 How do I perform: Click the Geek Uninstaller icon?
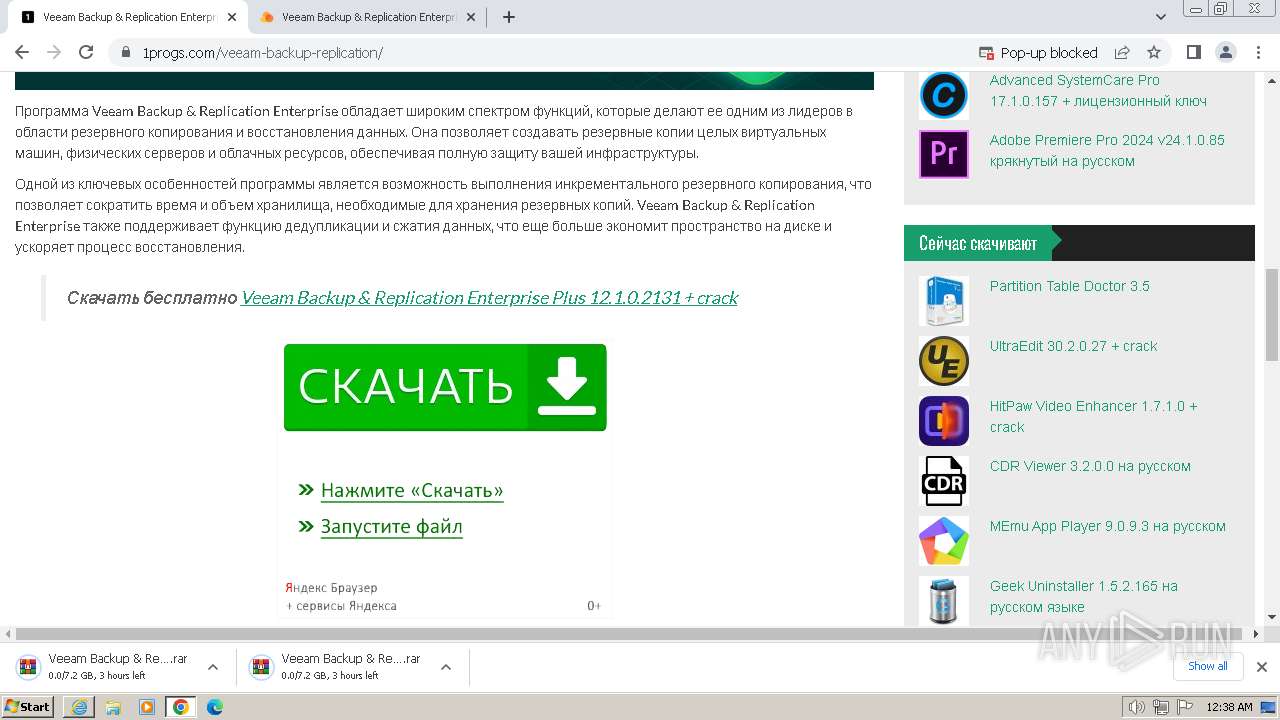point(943,601)
